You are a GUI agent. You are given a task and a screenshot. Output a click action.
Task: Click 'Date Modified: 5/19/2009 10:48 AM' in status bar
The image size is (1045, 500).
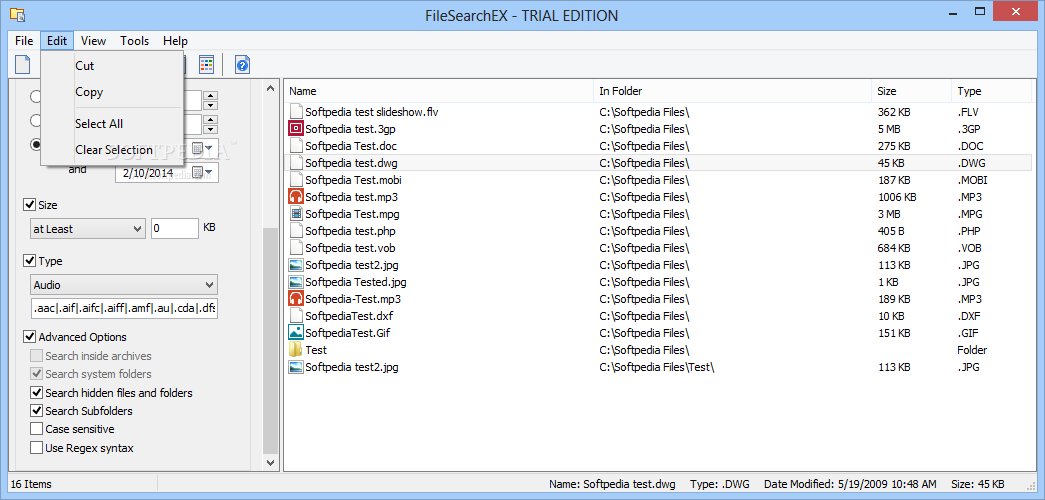[x=852, y=484]
